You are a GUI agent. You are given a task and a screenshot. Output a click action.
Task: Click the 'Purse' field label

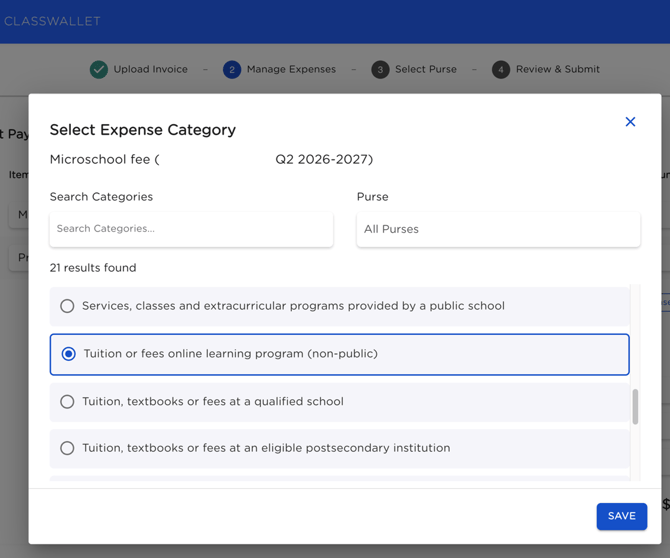coord(373,197)
